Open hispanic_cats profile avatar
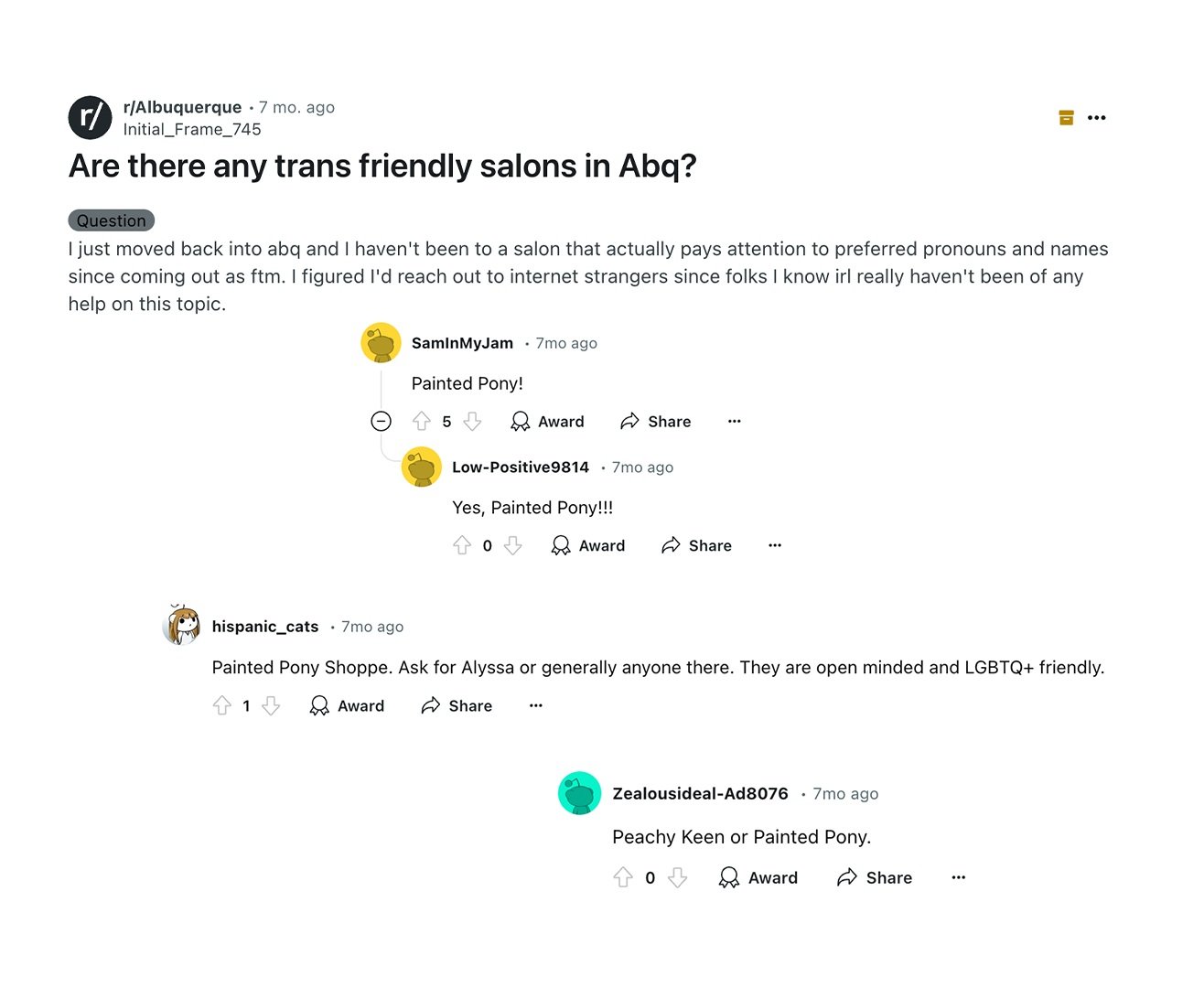Viewport: 1204px width, 988px height. 181,626
